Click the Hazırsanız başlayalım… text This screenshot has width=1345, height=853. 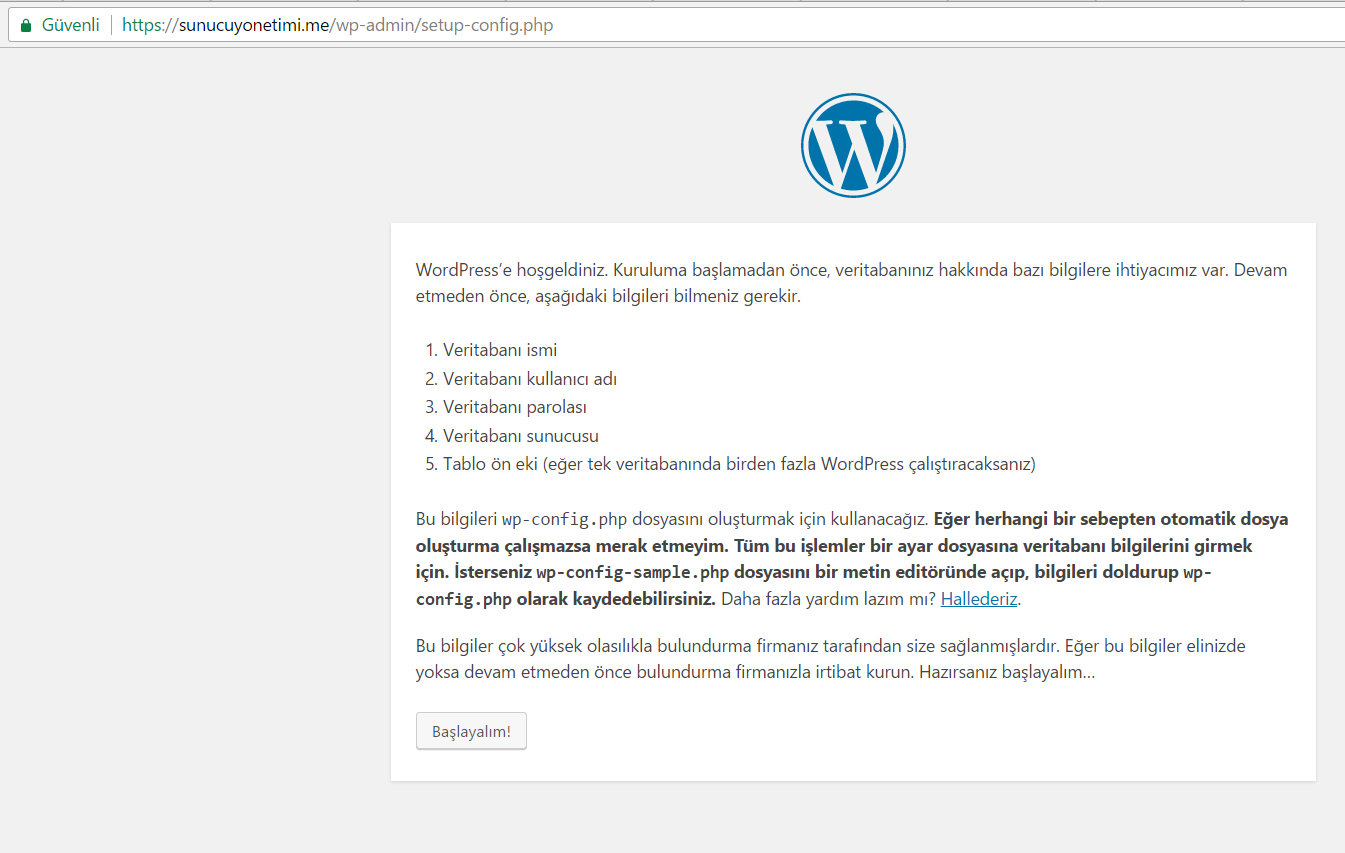coord(1007,672)
